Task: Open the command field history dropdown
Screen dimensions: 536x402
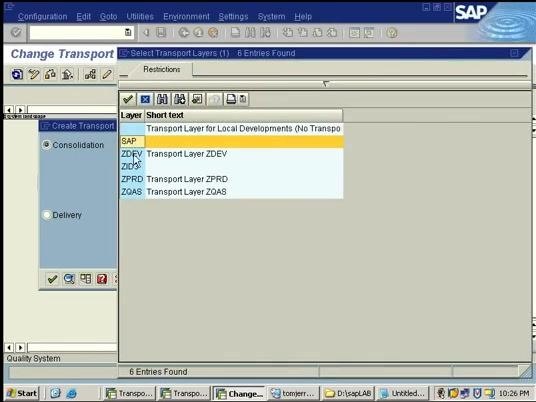Action: click(128, 32)
